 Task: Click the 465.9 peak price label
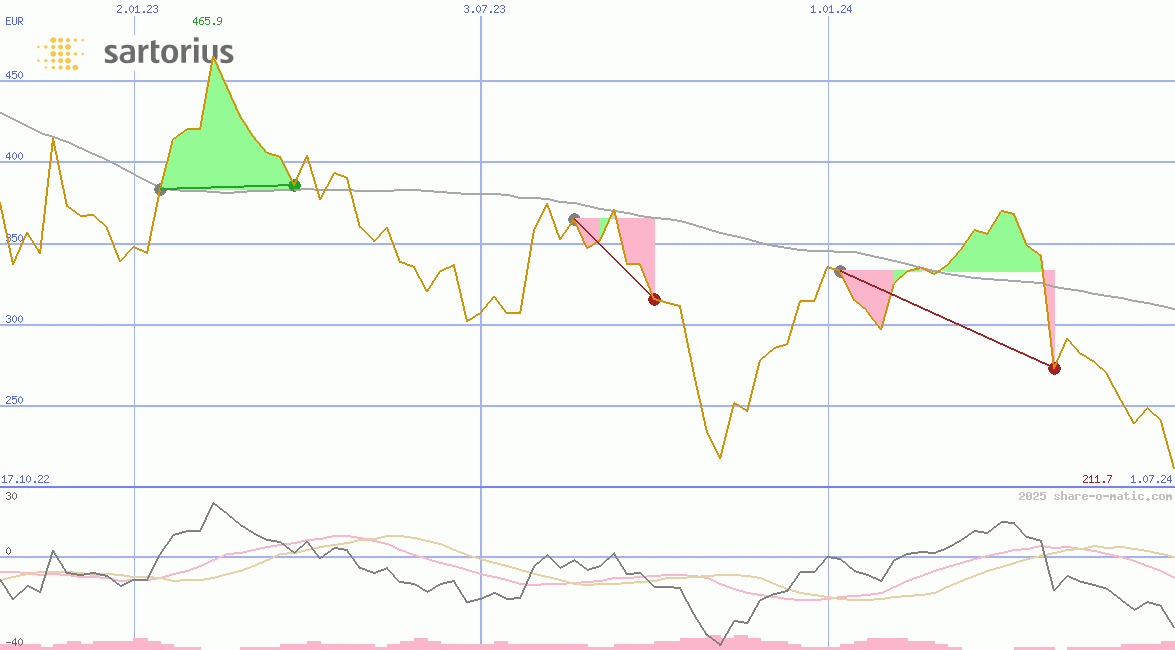point(207,21)
